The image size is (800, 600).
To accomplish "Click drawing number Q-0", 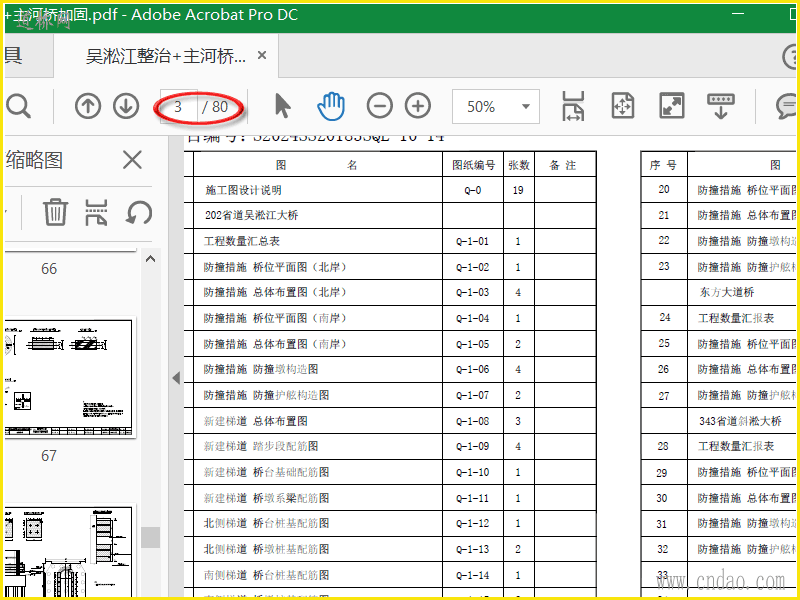I will pyautogui.click(x=472, y=190).
